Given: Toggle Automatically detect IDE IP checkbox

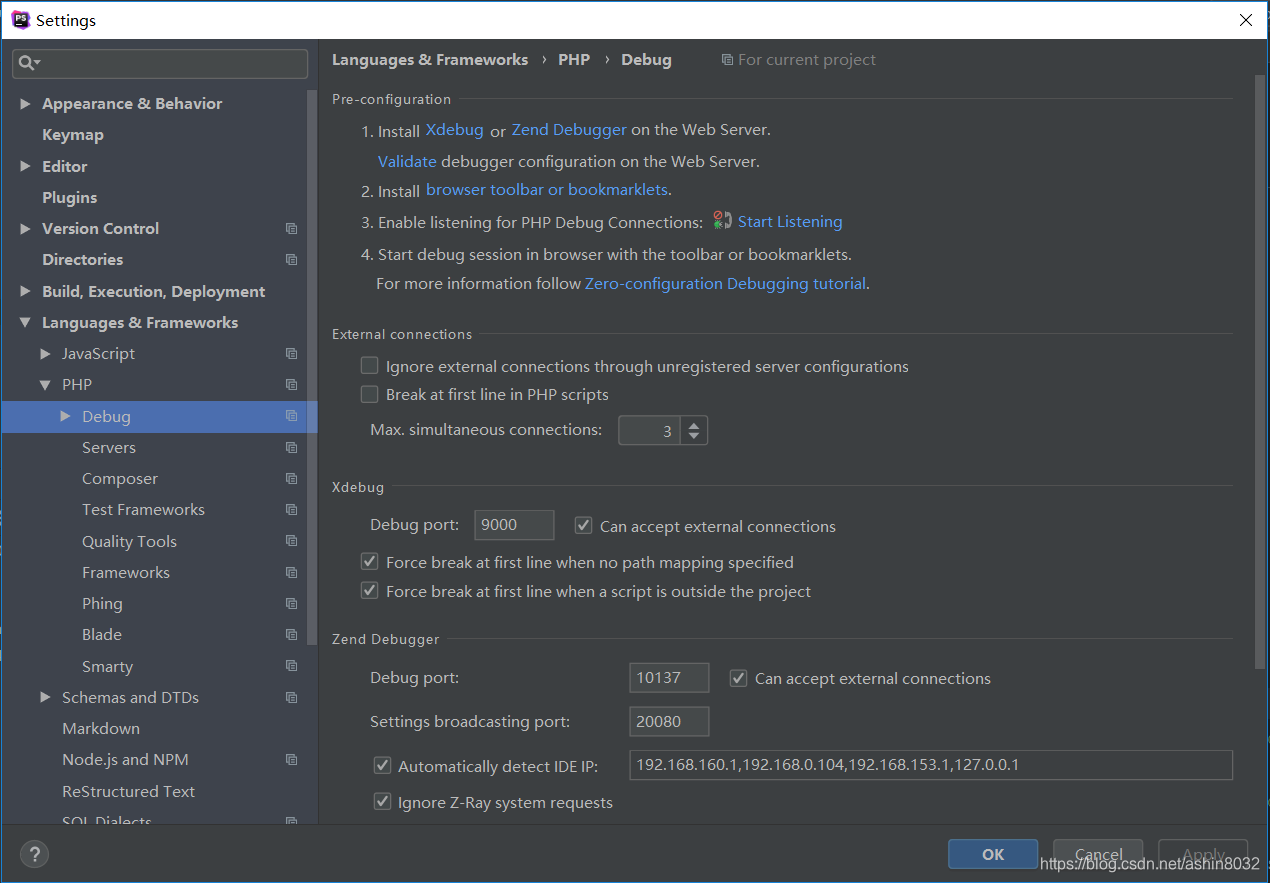Looking at the screenshot, I should click(382, 766).
